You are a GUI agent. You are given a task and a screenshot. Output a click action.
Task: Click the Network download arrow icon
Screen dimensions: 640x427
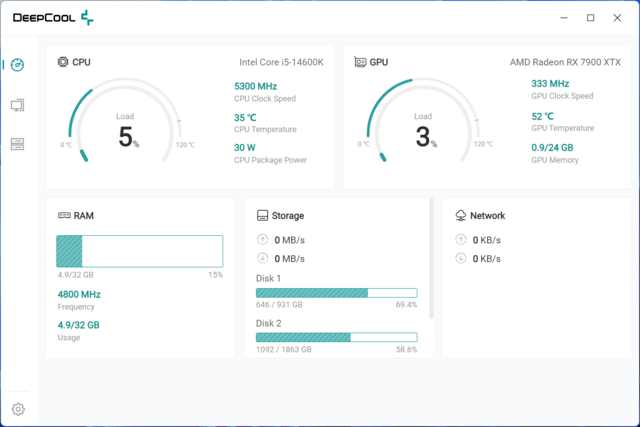coord(460,258)
